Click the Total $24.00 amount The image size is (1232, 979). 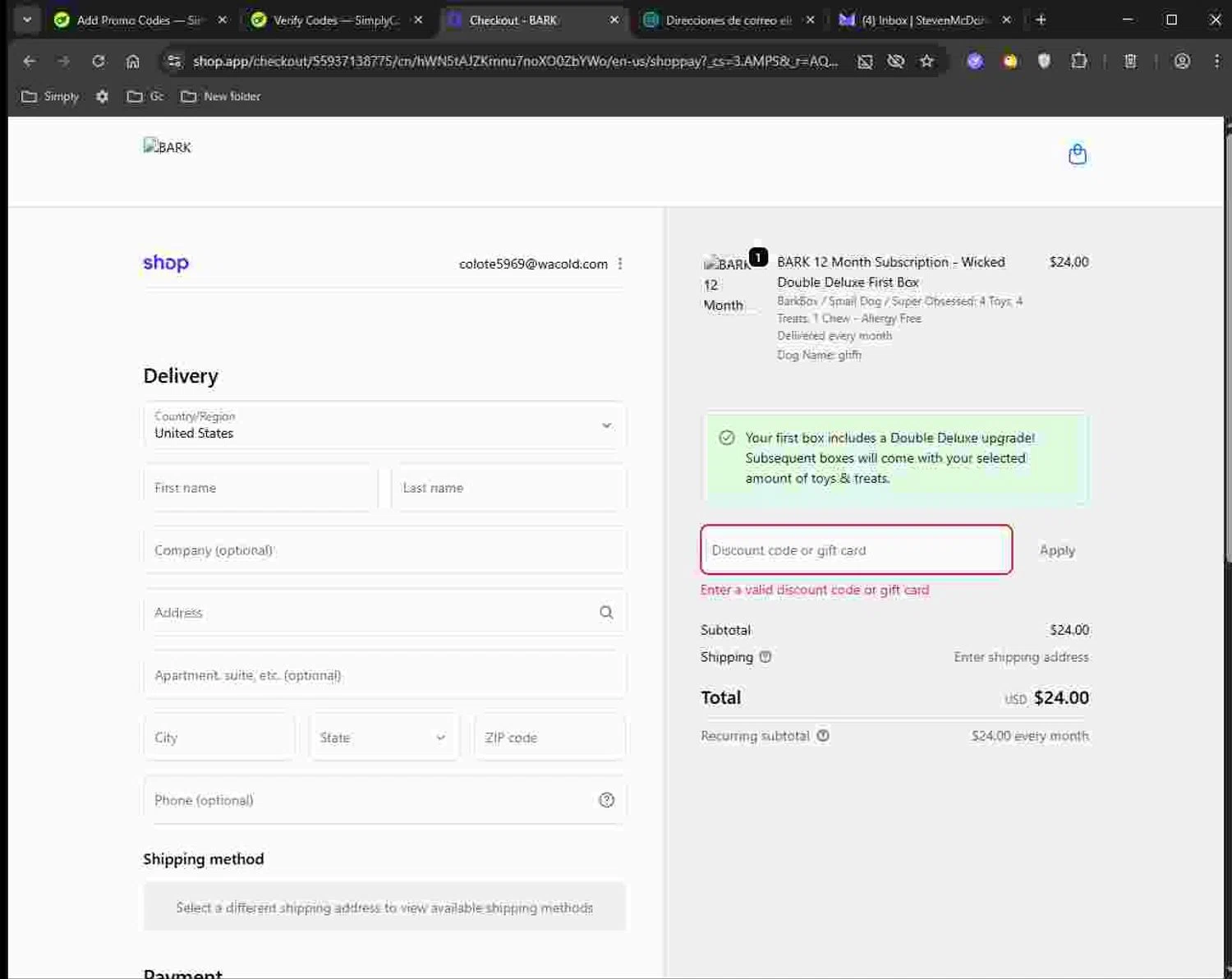1061,697
